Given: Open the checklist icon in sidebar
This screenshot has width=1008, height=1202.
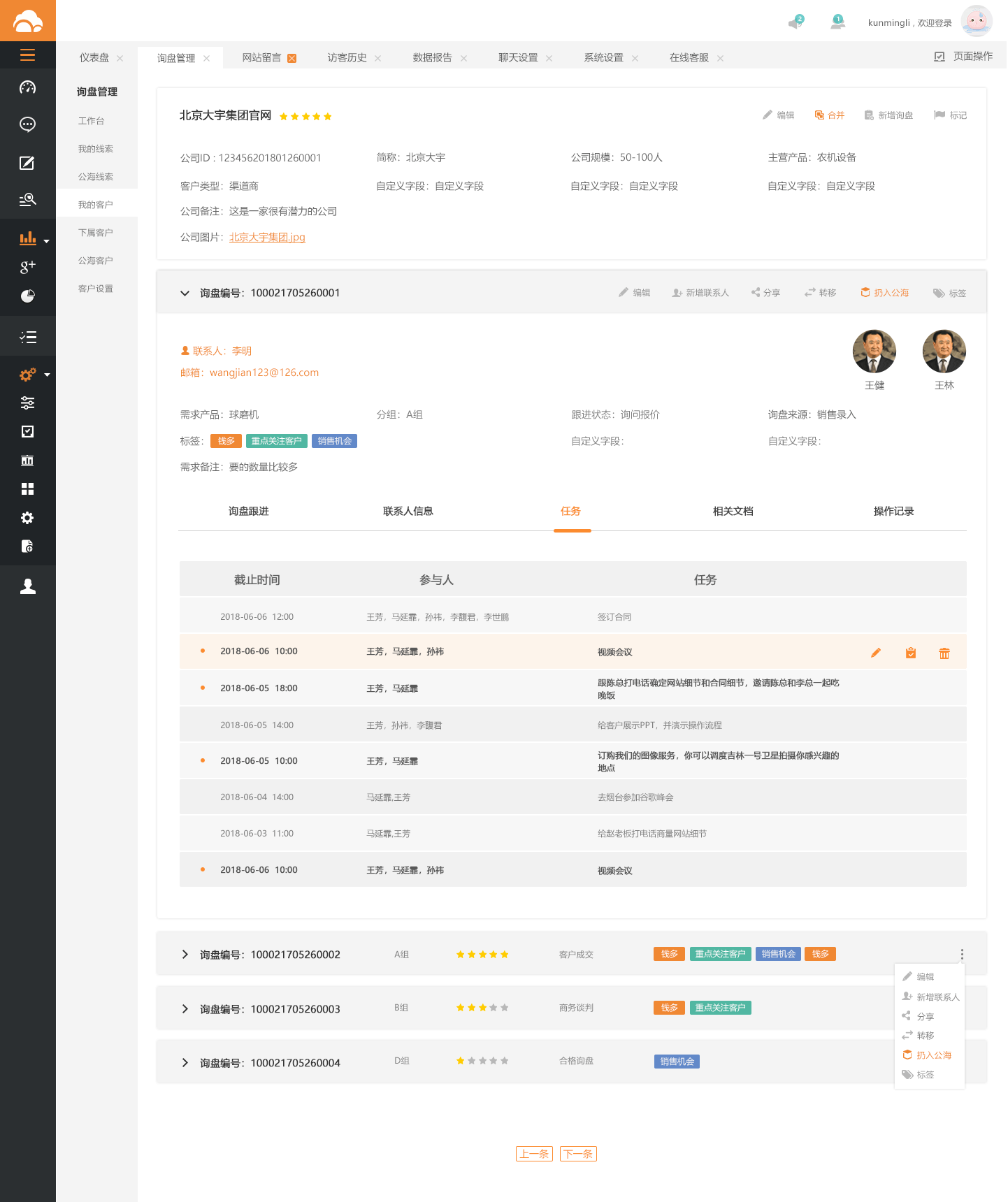Looking at the screenshot, I should pyautogui.click(x=27, y=338).
